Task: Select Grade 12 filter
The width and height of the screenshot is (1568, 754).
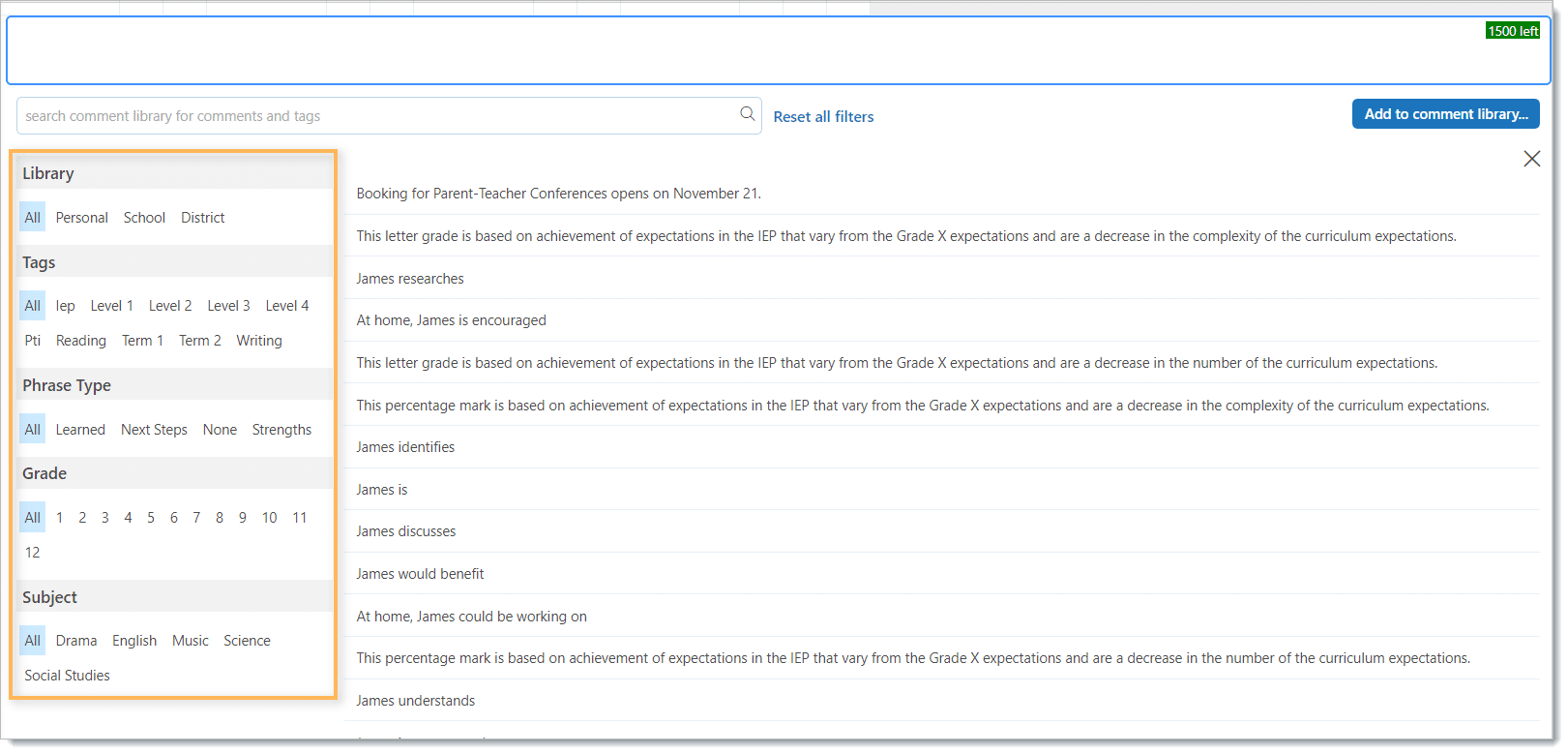Action: tap(33, 553)
